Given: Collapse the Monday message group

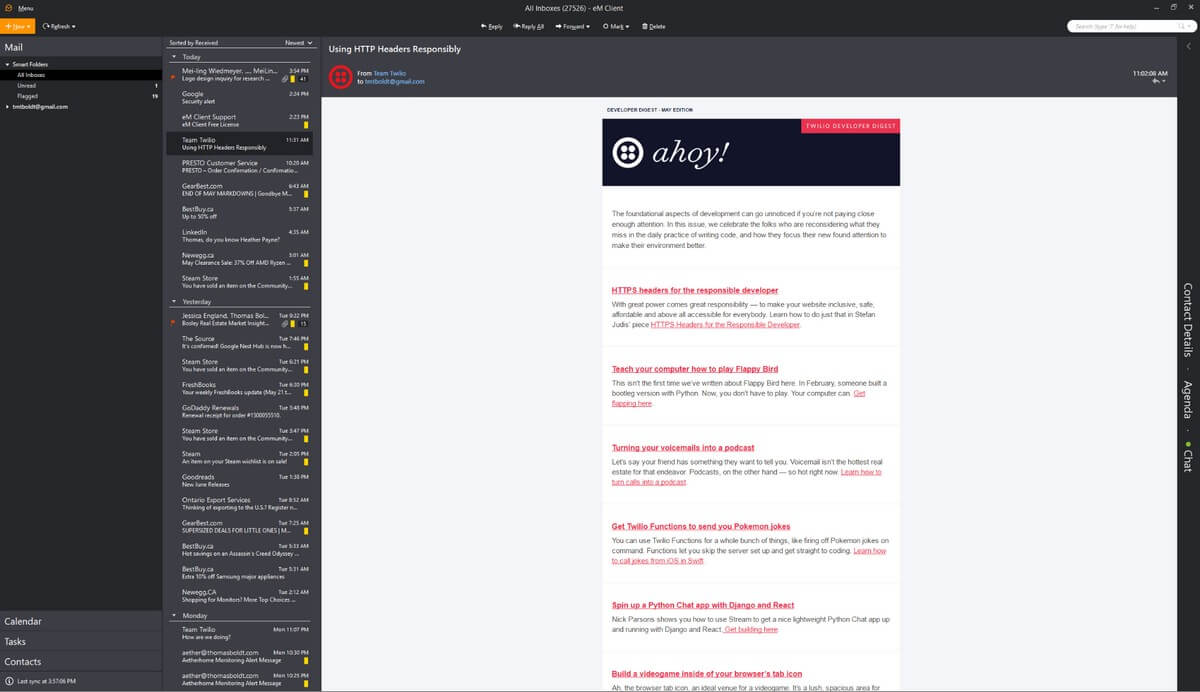Looking at the screenshot, I should (x=174, y=616).
